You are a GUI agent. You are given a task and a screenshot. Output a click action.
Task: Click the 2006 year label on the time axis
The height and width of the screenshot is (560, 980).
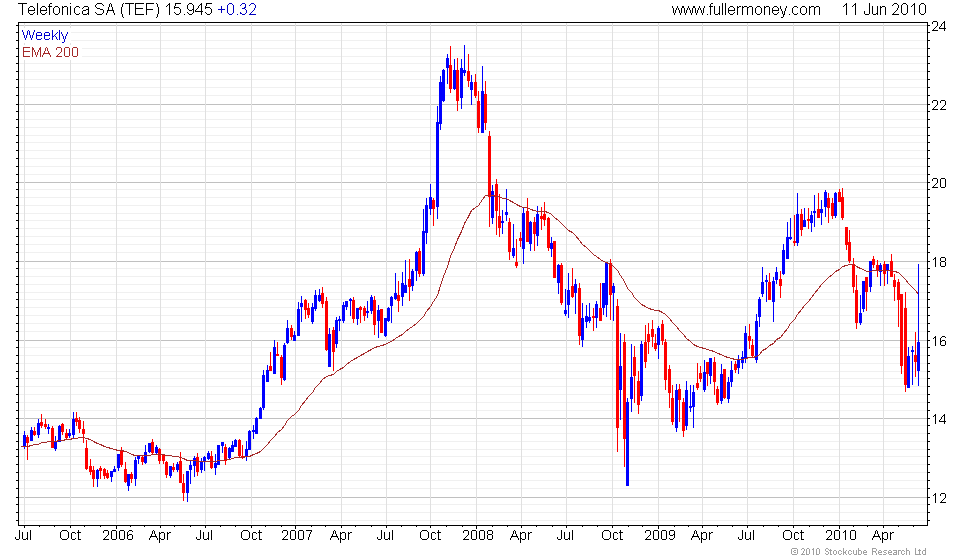tap(118, 536)
